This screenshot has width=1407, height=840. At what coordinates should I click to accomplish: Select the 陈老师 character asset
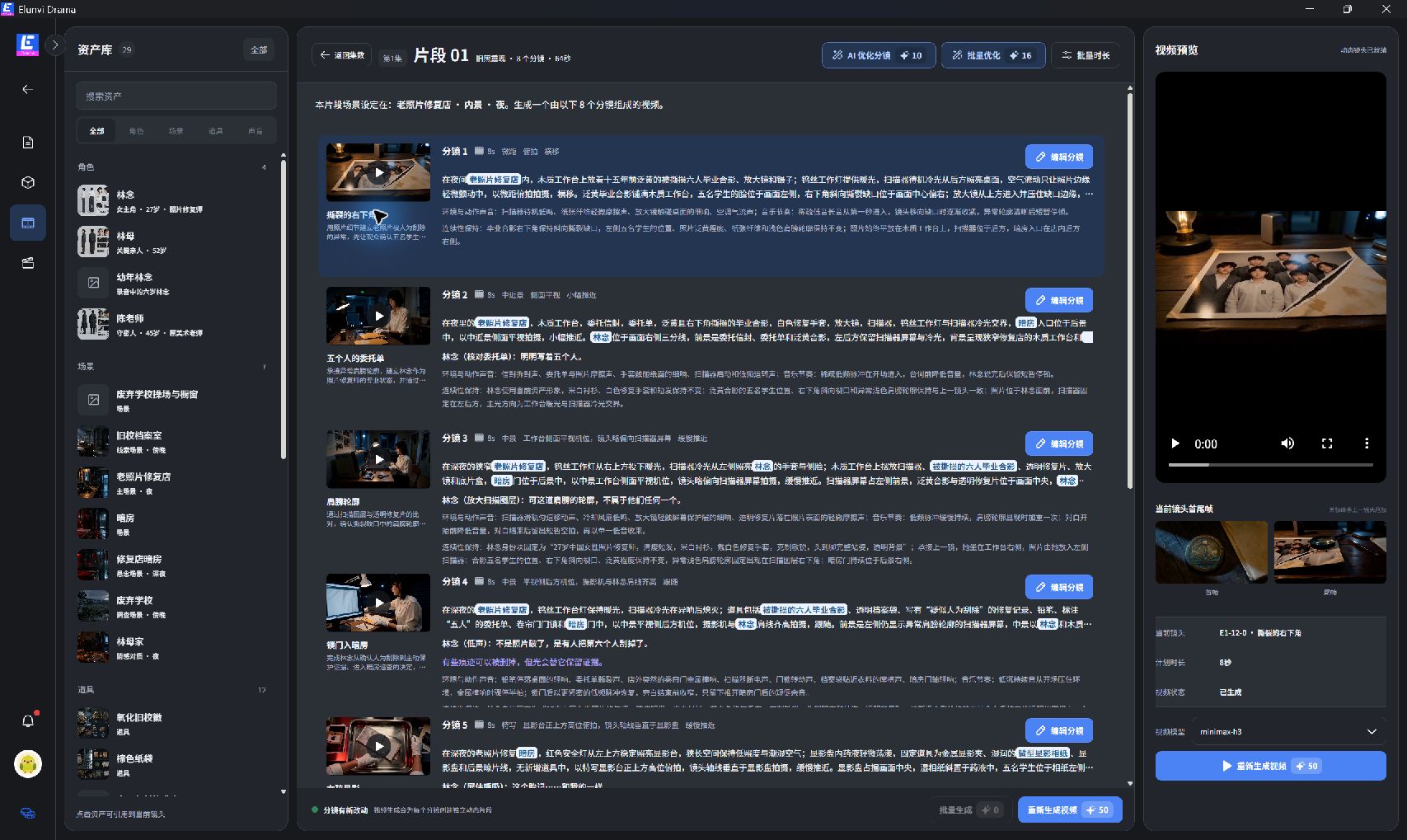pos(176,324)
